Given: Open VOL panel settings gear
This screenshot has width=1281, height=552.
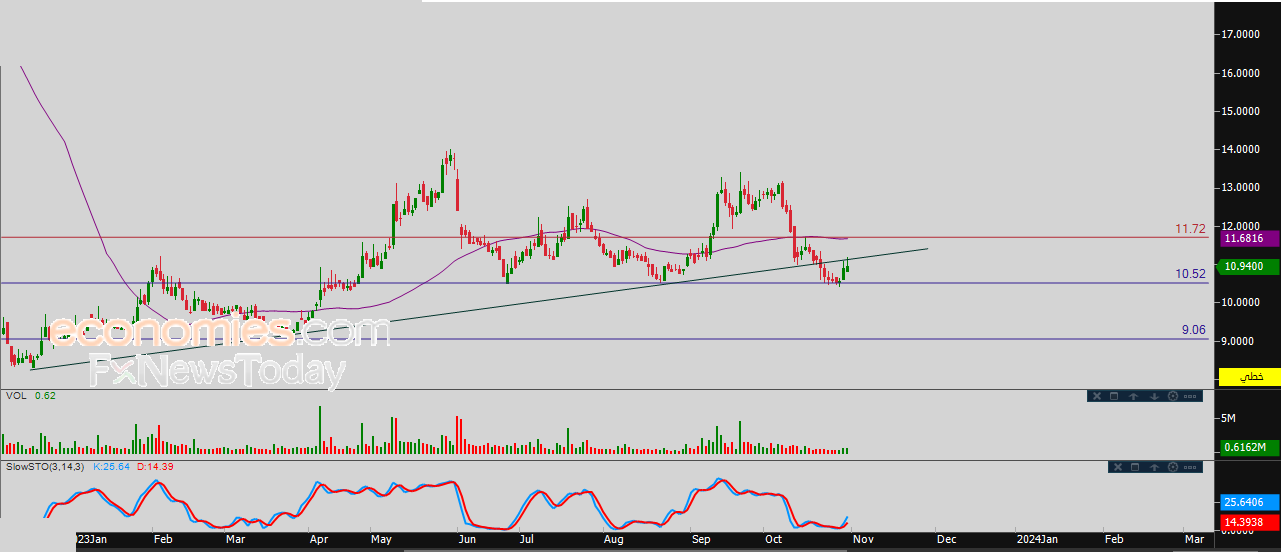Looking at the screenshot, I should coord(1172,397).
